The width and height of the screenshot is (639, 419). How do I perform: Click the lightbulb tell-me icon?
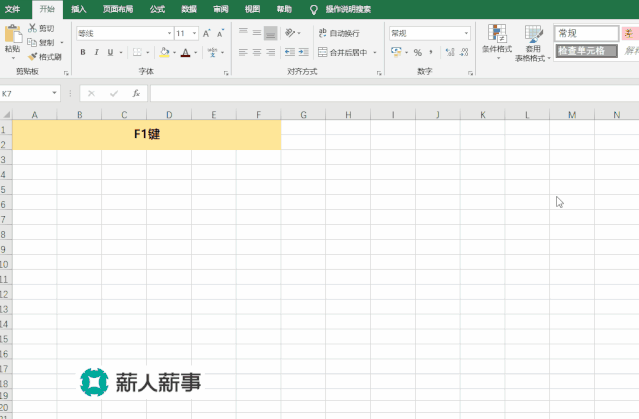pos(313,10)
